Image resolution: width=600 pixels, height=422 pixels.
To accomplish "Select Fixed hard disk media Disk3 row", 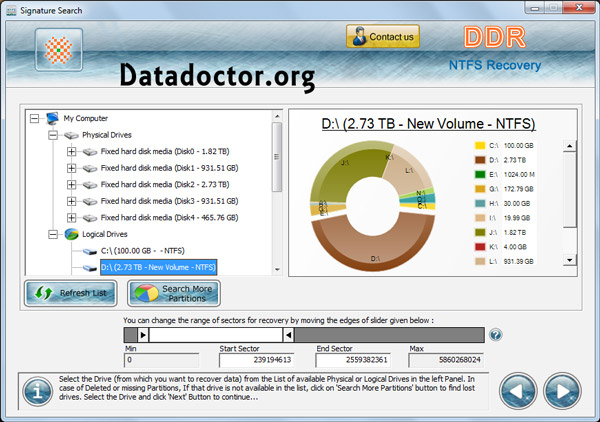I will [x=170, y=201].
